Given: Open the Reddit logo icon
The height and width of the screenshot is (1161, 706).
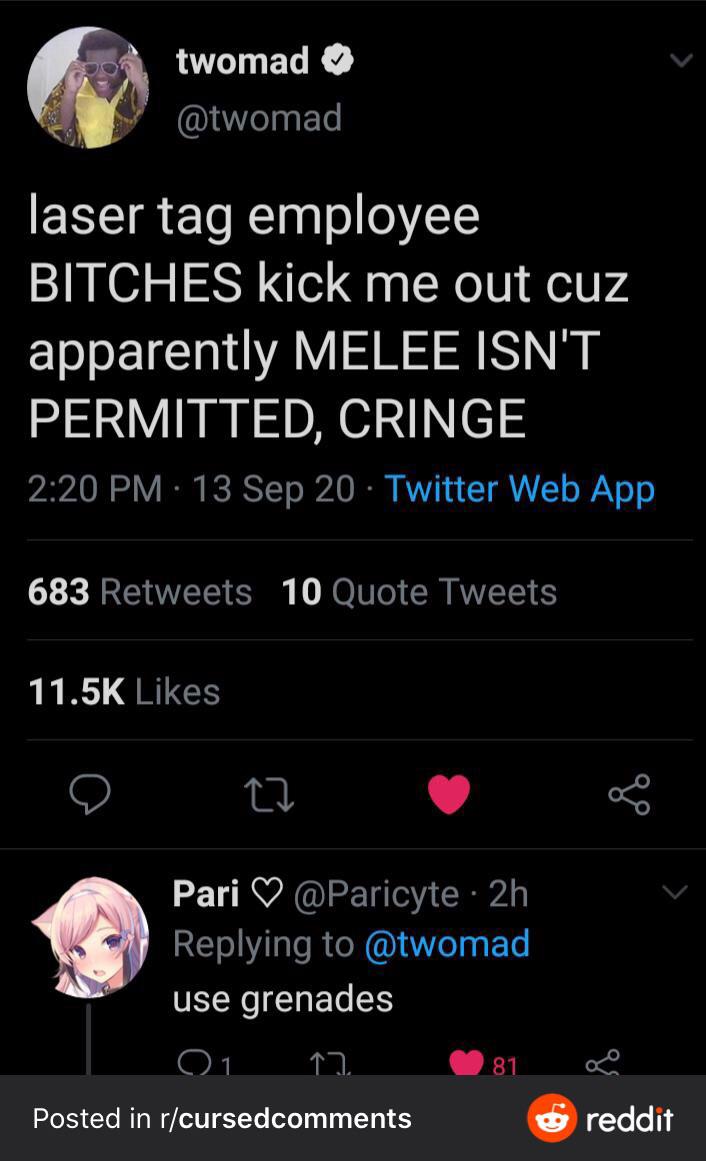Looking at the screenshot, I should click(x=552, y=1118).
